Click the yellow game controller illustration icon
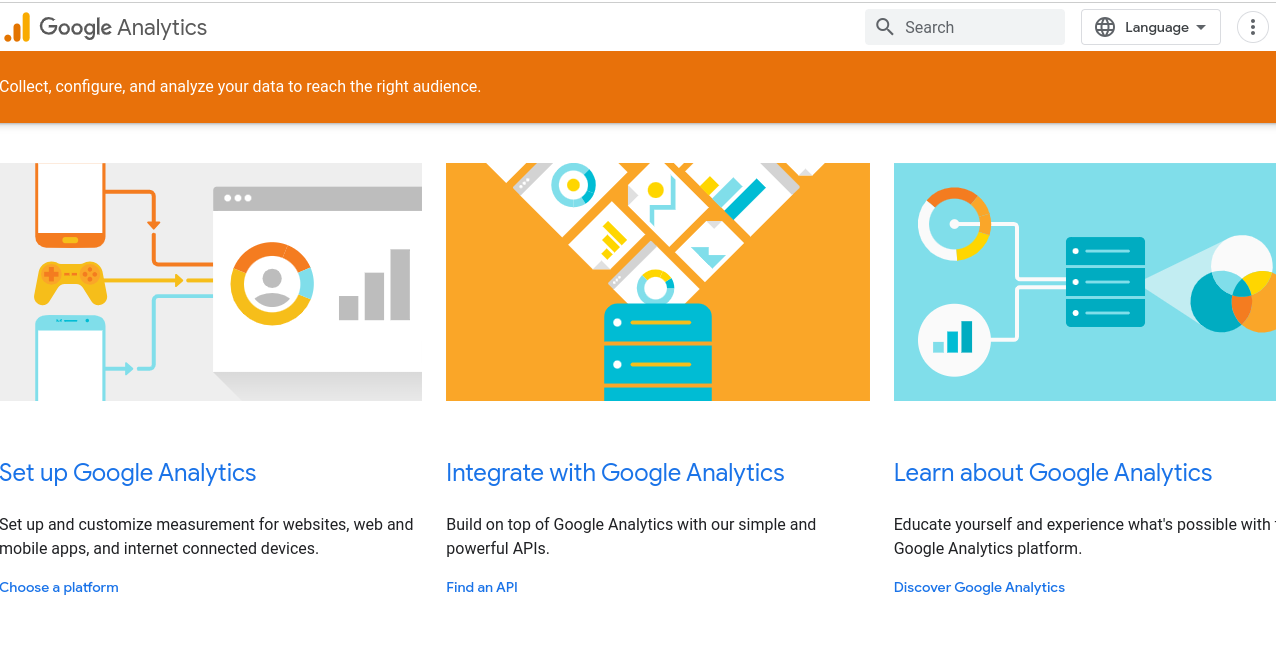The height and width of the screenshot is (646, 1276). pos(70,282)
